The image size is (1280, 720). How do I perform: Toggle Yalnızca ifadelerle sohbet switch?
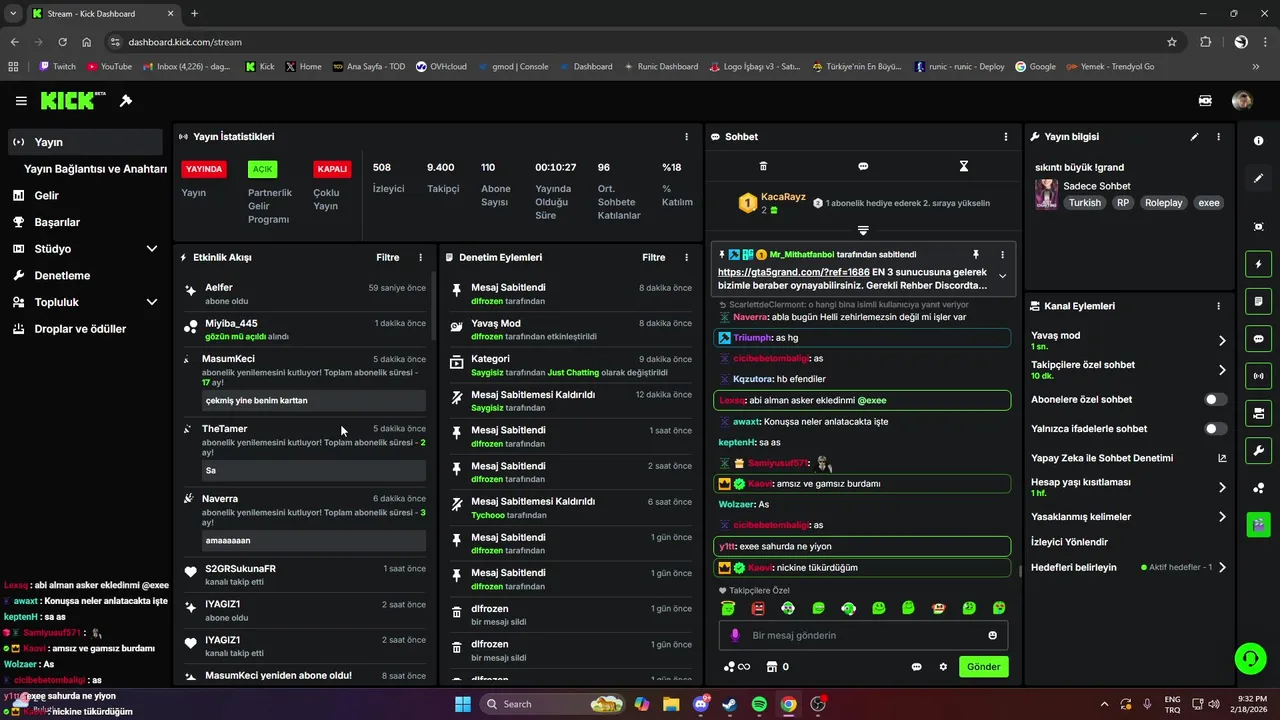coord(1215,429)
